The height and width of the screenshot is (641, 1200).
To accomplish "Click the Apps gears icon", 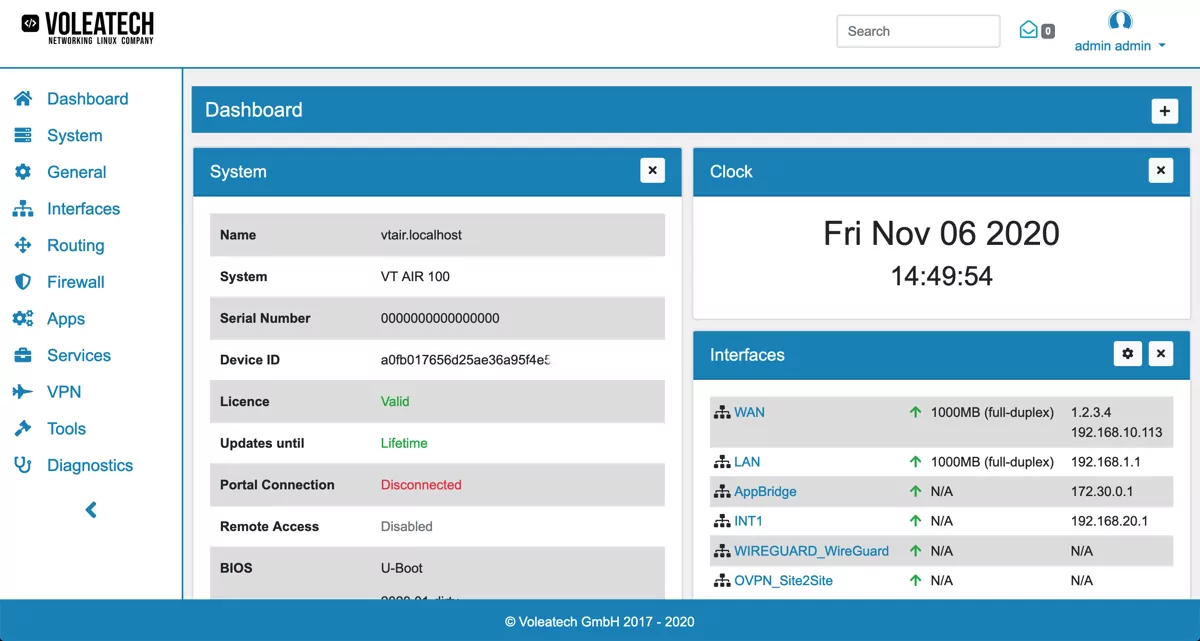I will click(x=23, y=319).
